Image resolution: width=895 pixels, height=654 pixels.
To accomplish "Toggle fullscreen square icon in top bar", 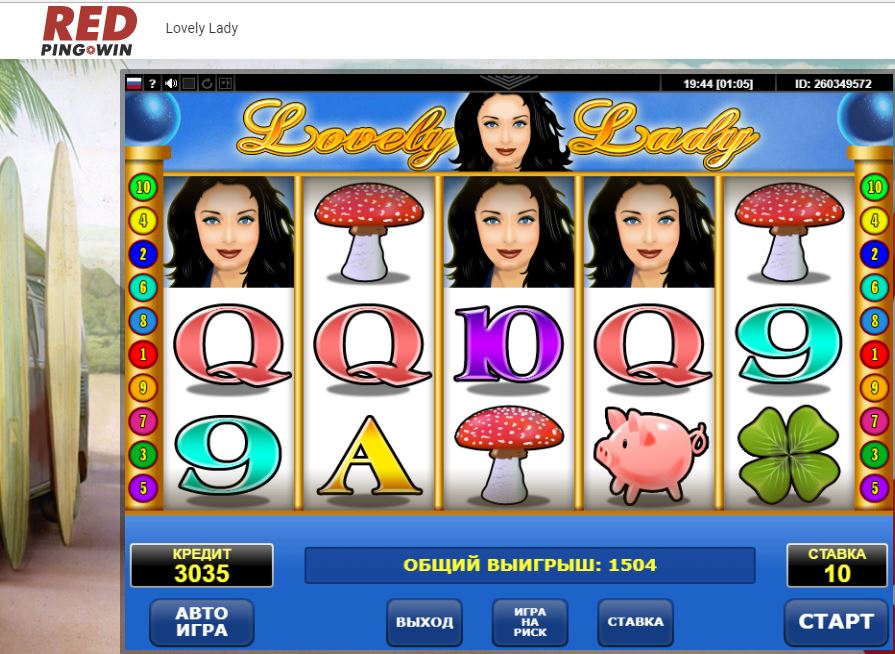I will [x=189, y=83].
